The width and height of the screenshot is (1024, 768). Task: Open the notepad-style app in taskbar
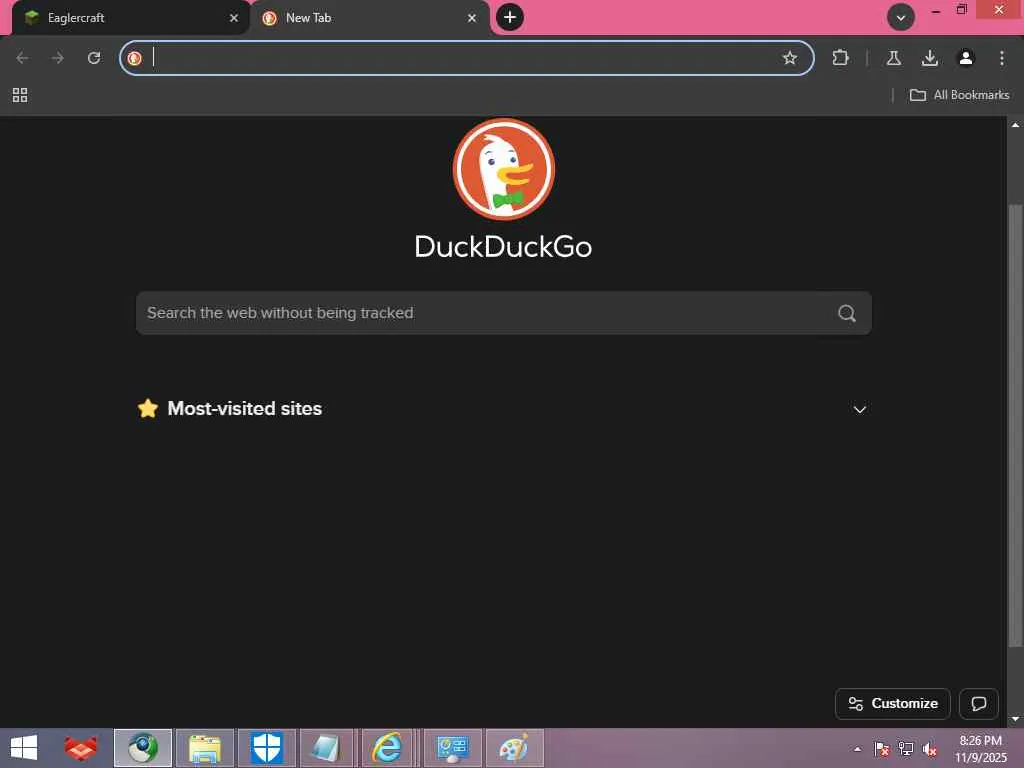click(327, 748)
